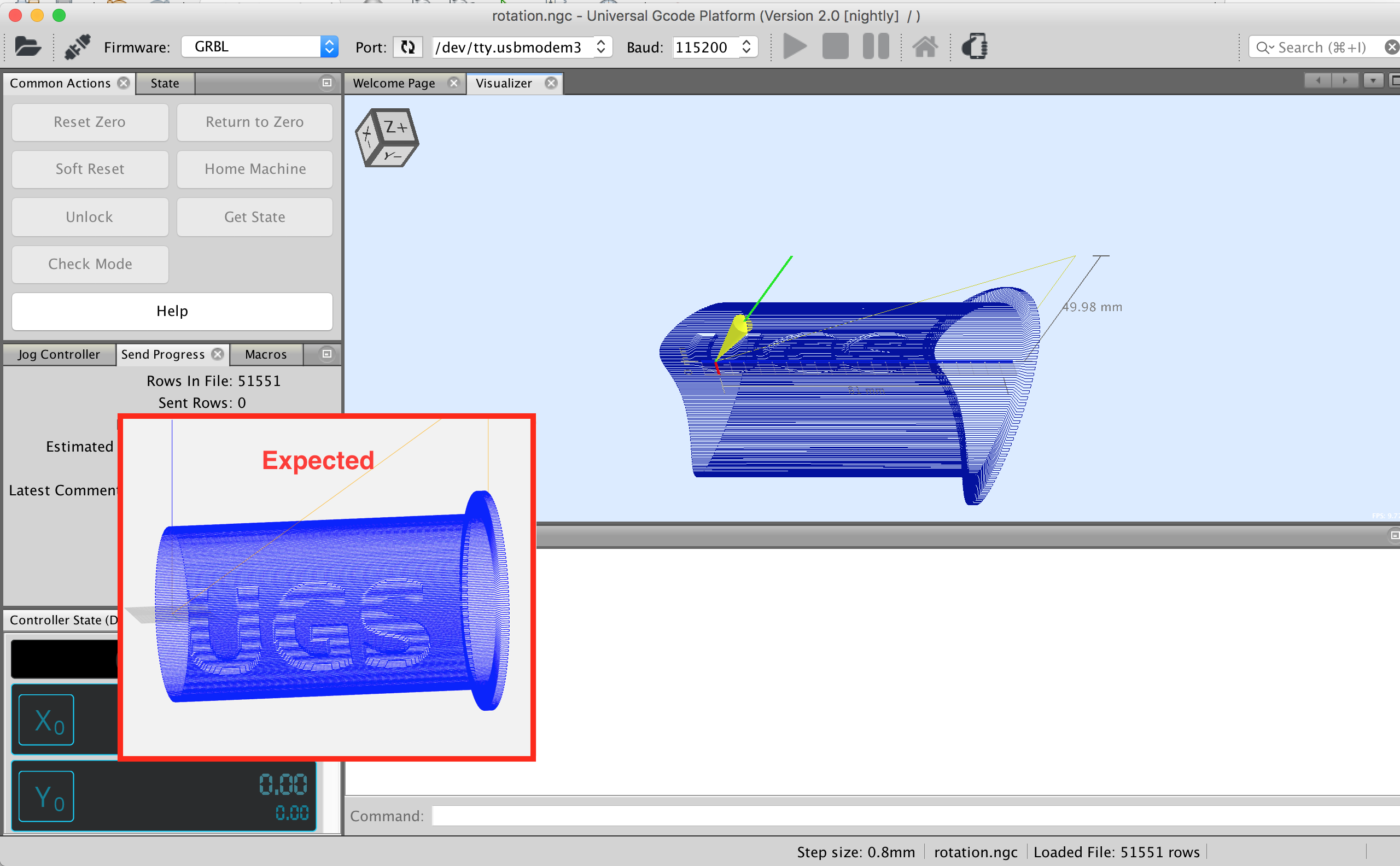Image resolution: width=1400 pixels, height=866 pixels.
Task: Click the Loaded File: 51551 rows status
Action: tap(1117, 852)
